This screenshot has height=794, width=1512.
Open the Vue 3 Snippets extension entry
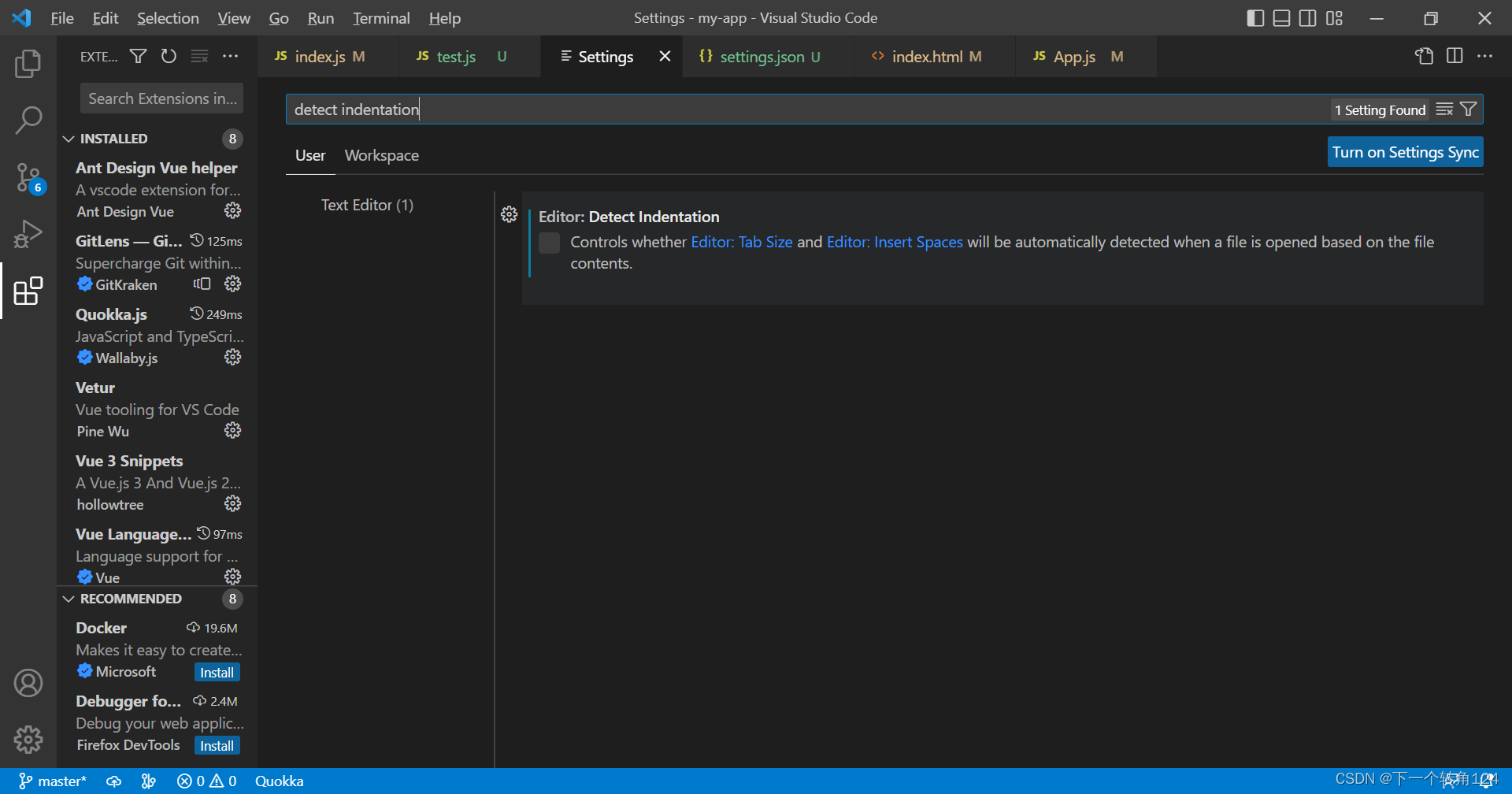[157, 482]
